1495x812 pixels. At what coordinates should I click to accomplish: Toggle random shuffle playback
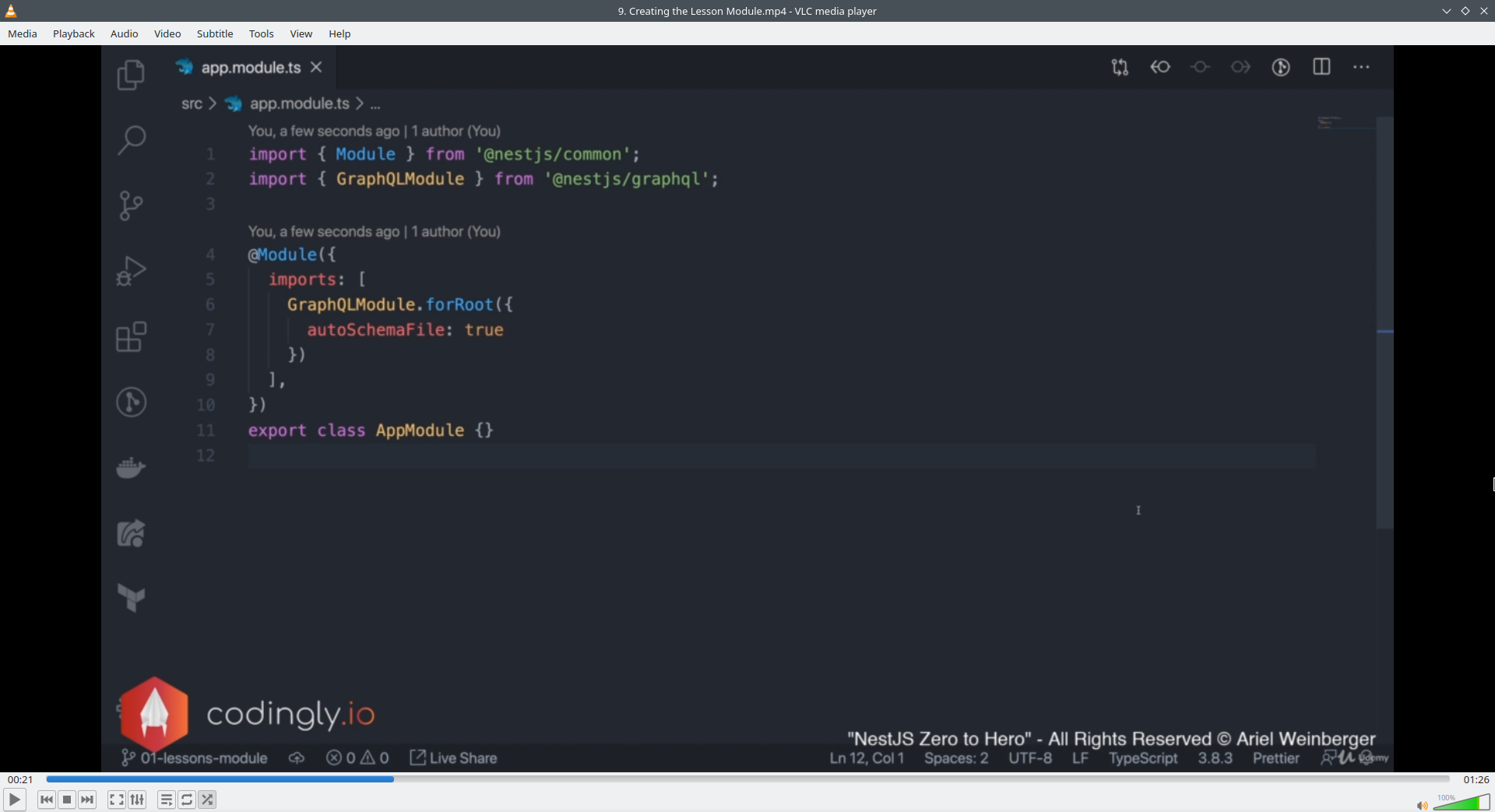[x=207, y=800]
